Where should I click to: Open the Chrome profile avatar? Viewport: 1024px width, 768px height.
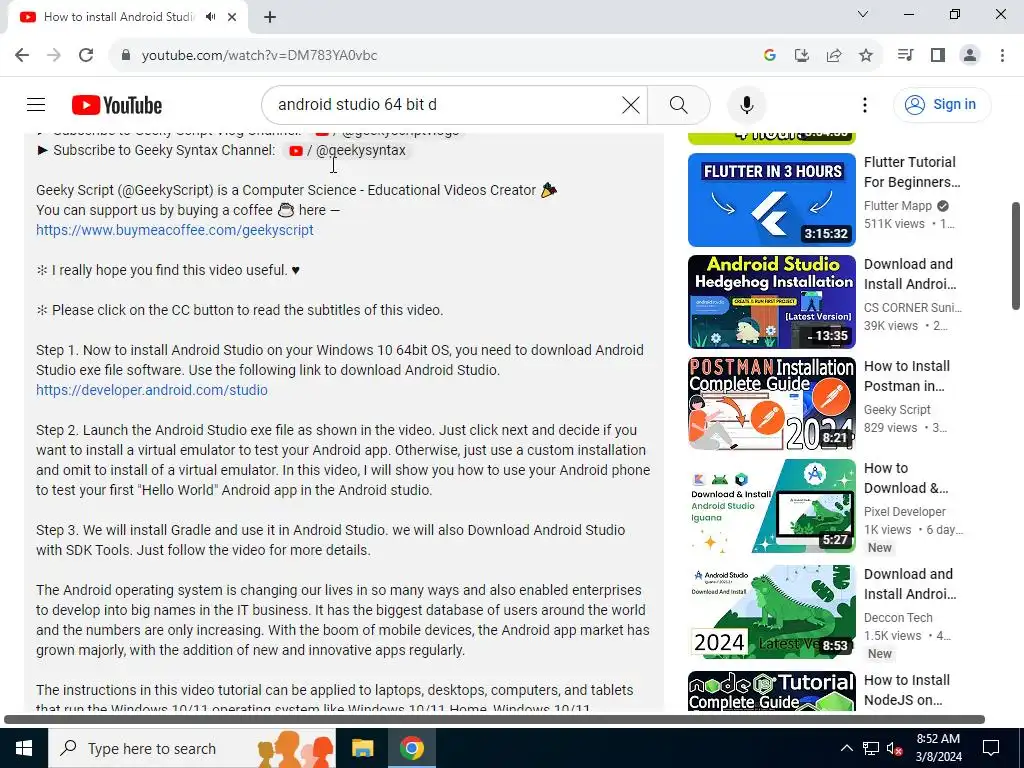coord(970,56)
